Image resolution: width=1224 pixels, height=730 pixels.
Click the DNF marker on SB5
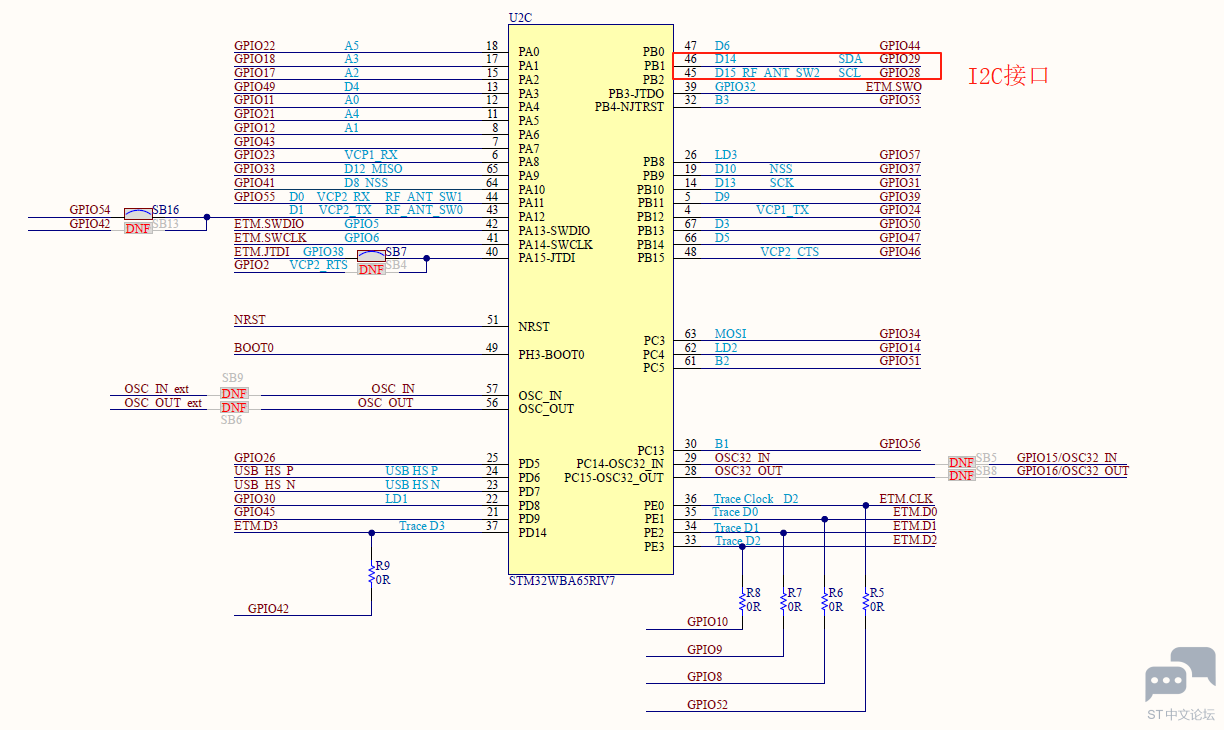point(961,462)
